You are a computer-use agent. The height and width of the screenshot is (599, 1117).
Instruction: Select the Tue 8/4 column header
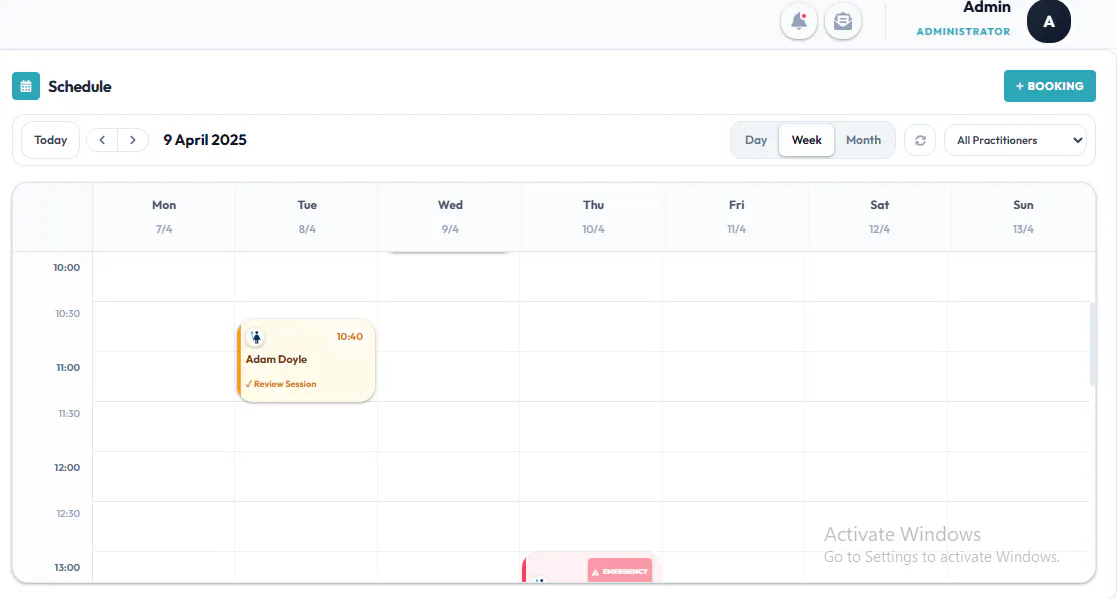[x=307, y=217]
